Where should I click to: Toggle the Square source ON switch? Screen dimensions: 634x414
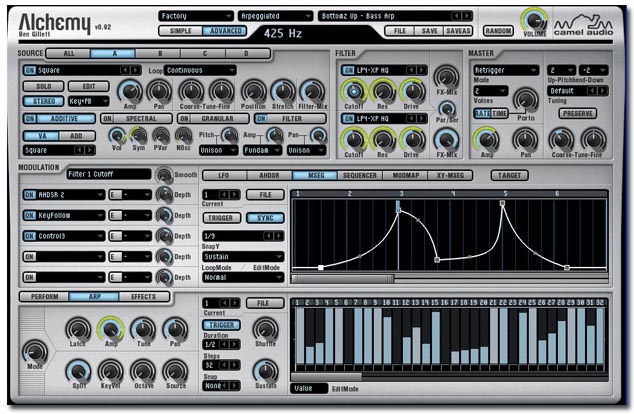(30, 70)
